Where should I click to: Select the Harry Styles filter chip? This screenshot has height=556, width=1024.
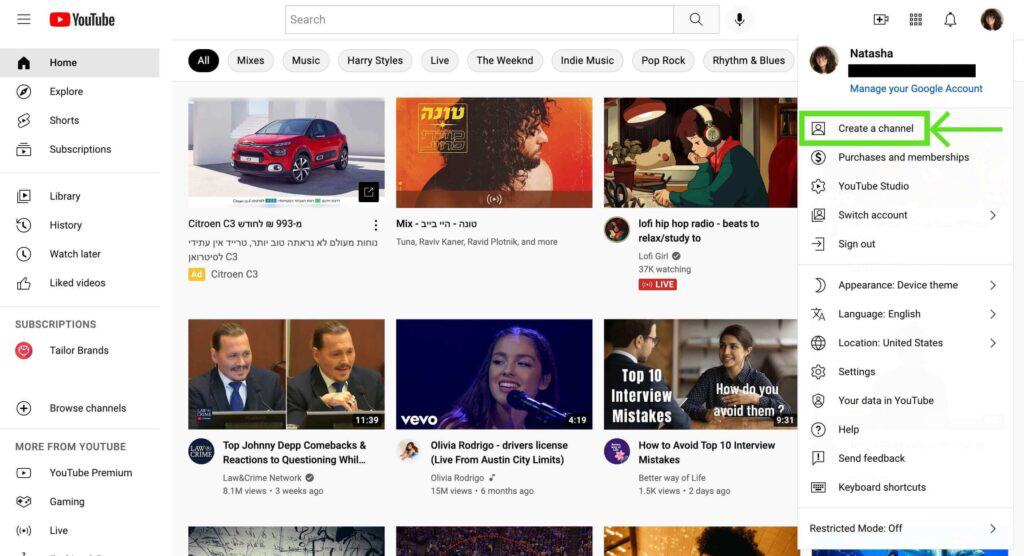(374, 60)
